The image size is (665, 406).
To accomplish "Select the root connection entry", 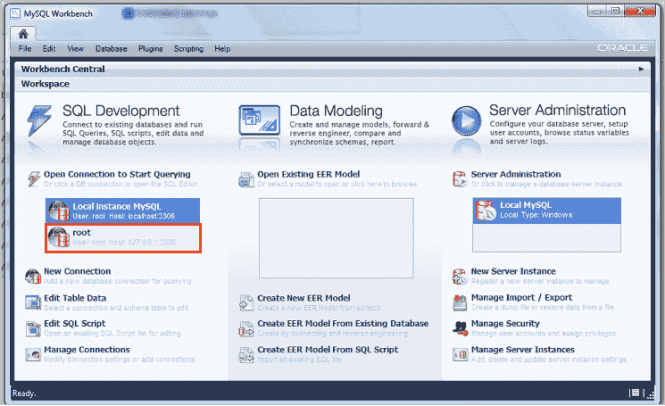I will 123,238.
